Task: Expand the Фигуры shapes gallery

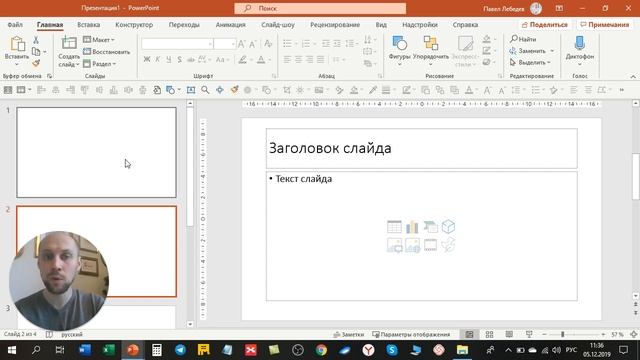Action: 399,64
